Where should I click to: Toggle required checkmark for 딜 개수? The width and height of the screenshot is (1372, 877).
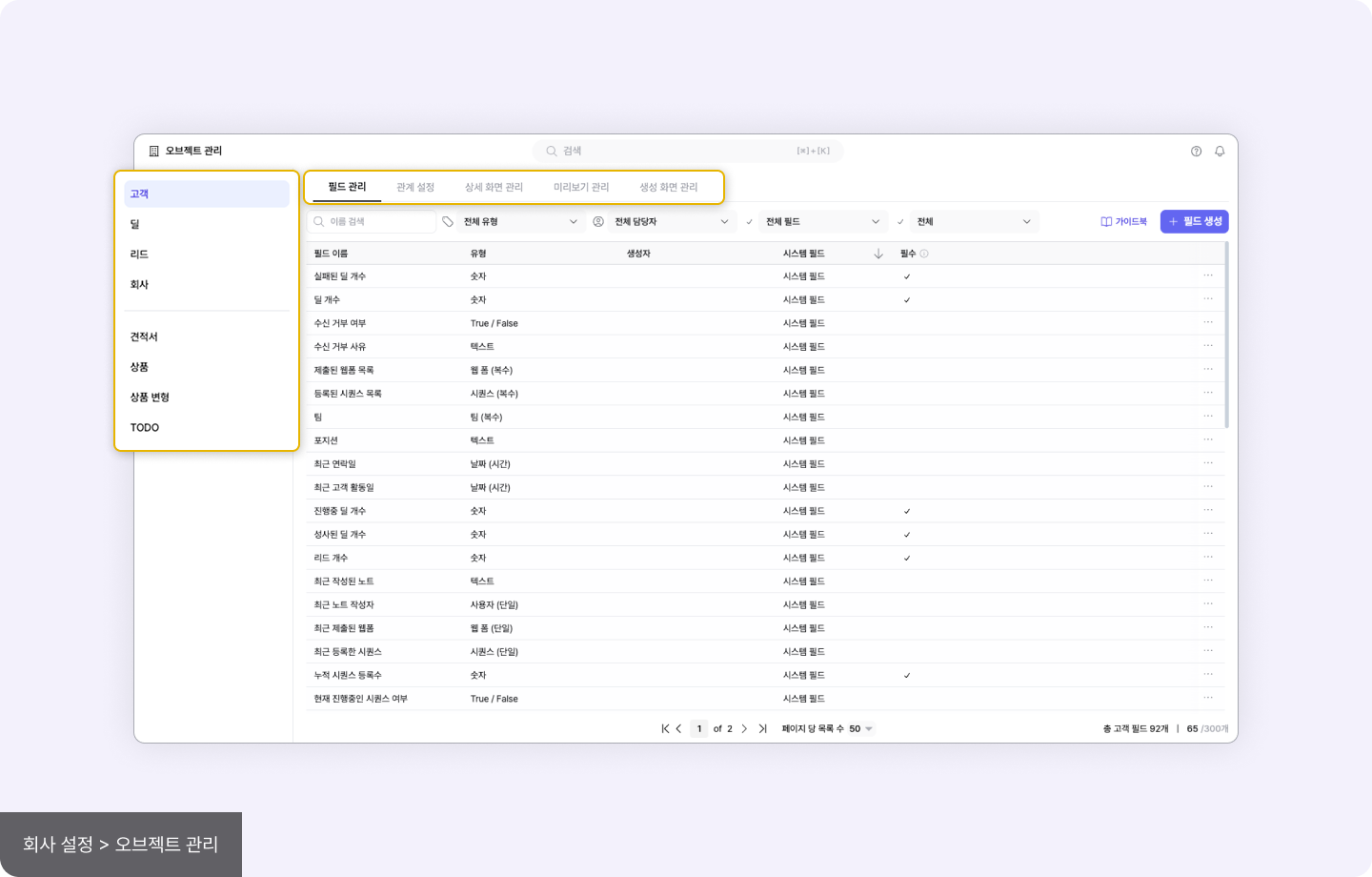coord(907,300)
